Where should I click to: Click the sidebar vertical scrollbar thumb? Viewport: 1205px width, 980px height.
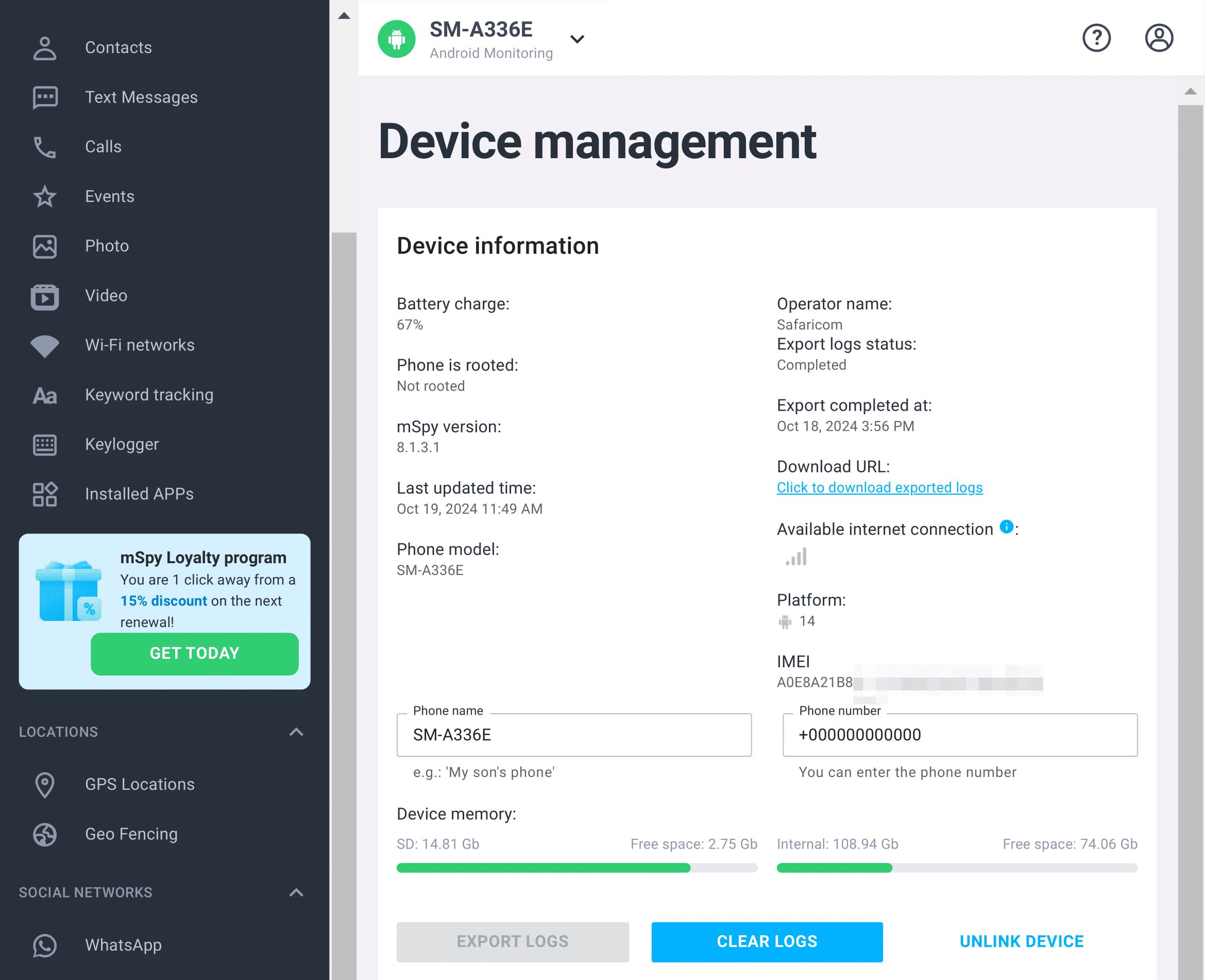[344, 606]
